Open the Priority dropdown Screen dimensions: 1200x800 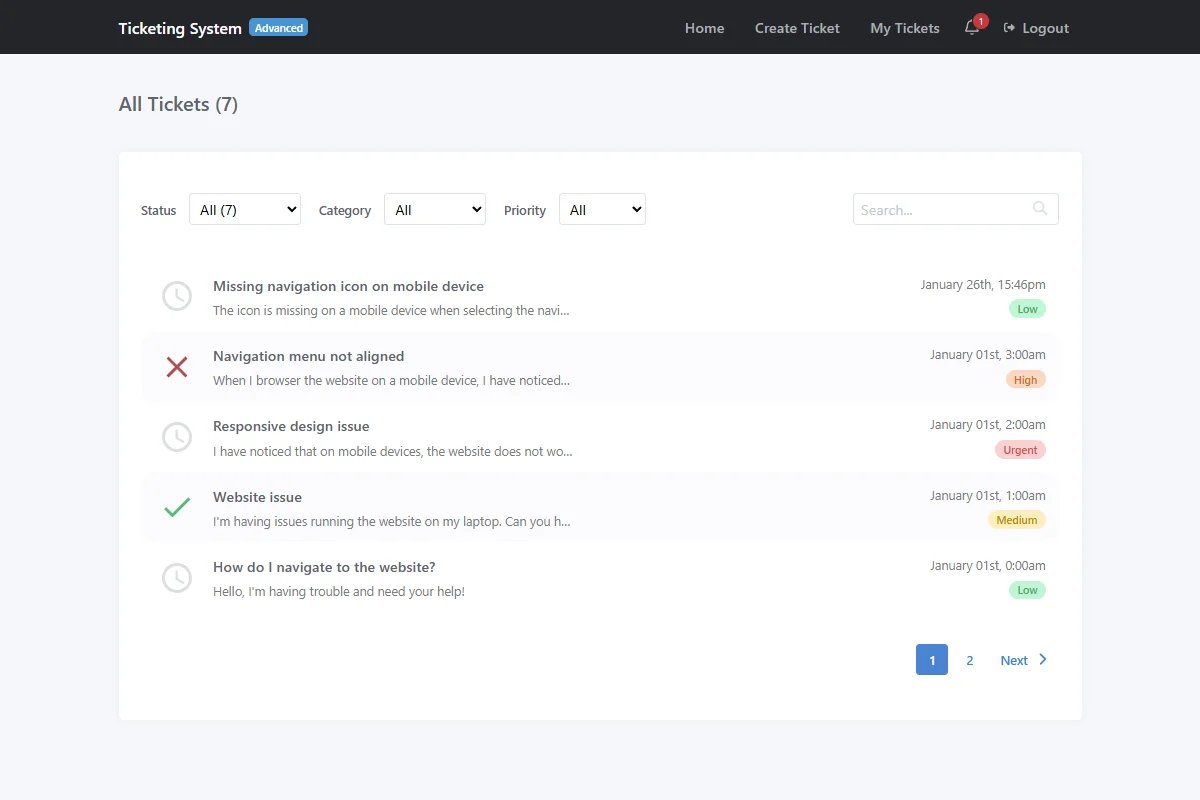pos(602,209)
